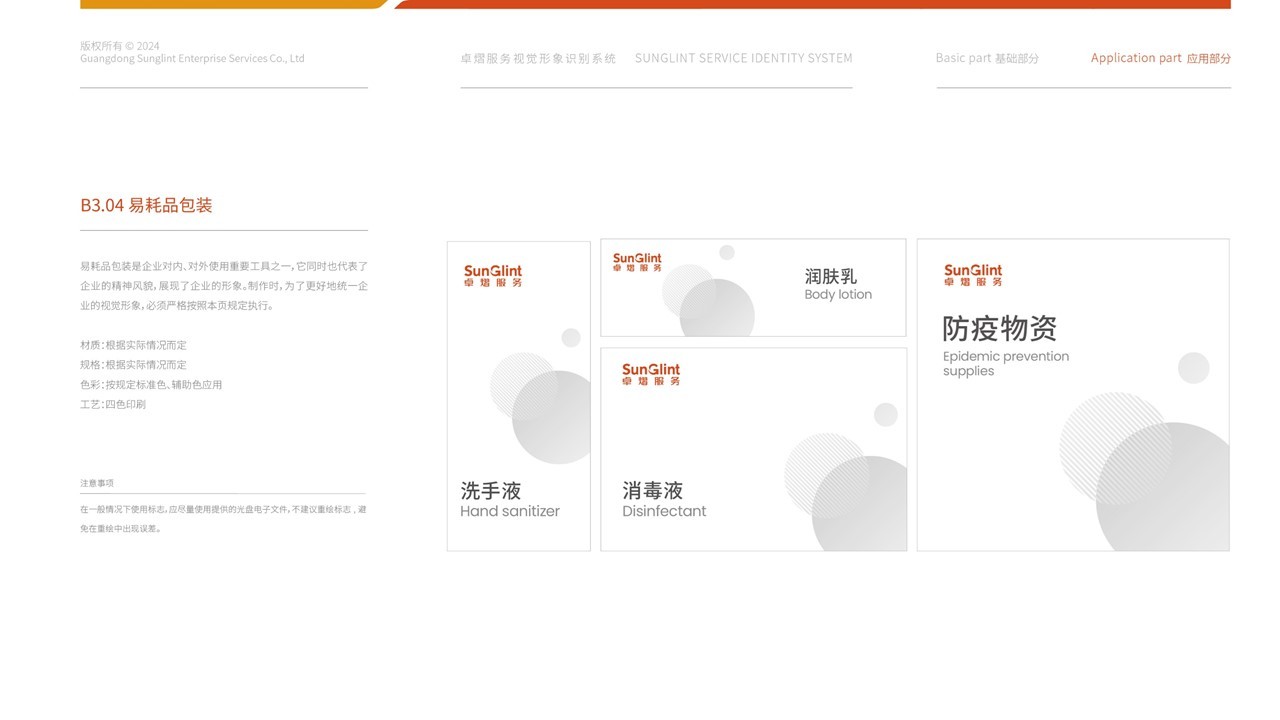1280x720 pixels.
Task: Select the Guangdong Sunglint copyright text
Action: point(192,57)
